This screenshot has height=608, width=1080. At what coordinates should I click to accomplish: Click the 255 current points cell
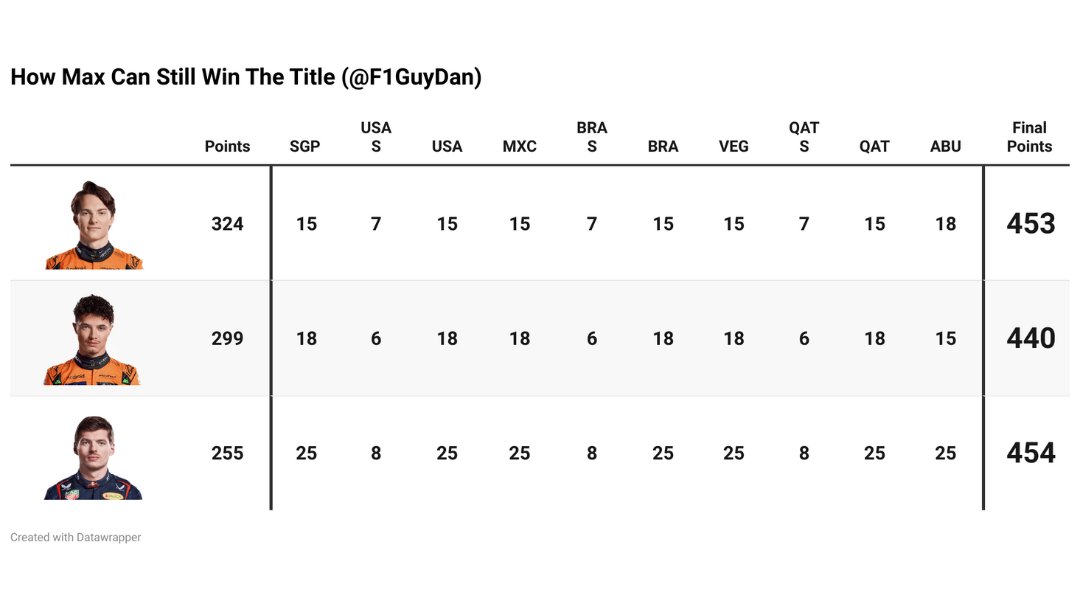point(227,453)
